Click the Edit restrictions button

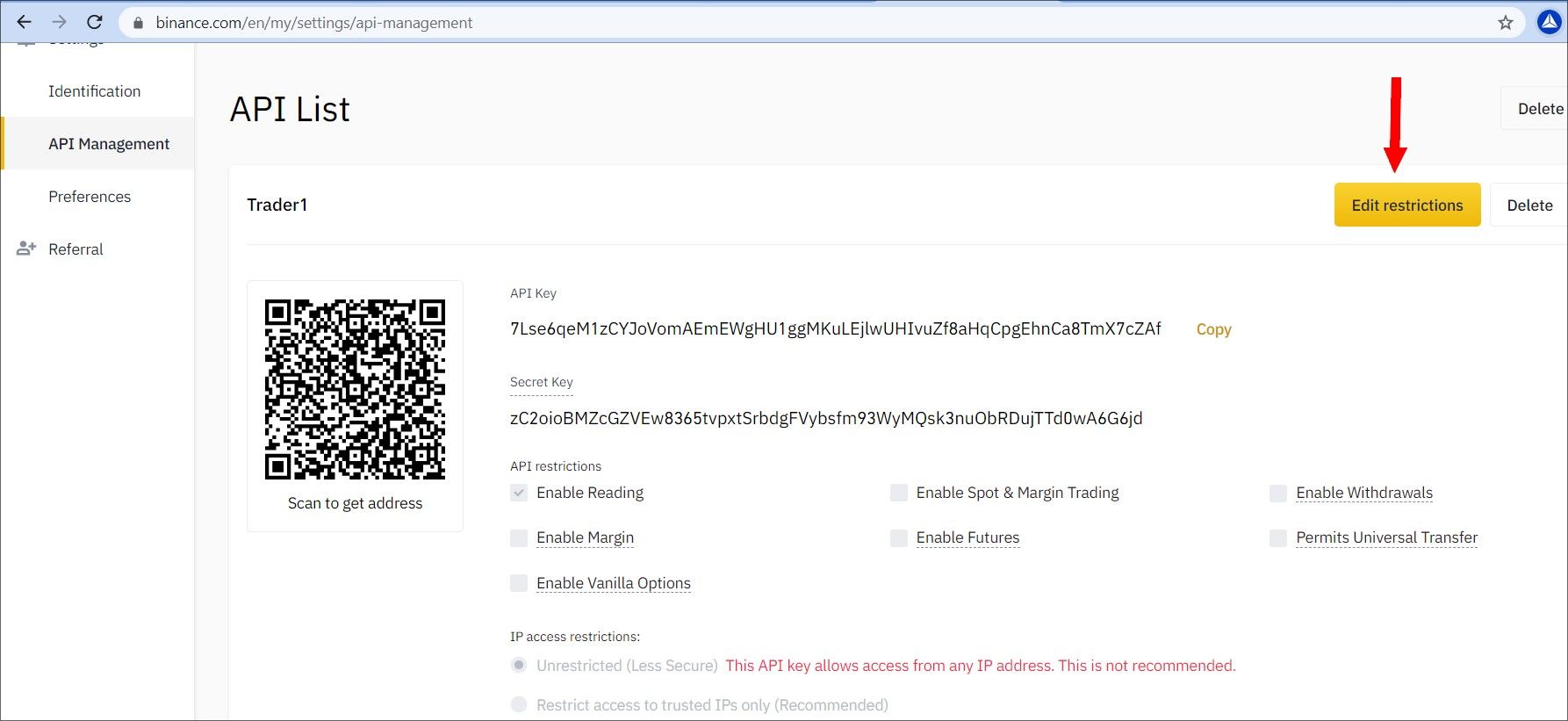click(1407, 205)
